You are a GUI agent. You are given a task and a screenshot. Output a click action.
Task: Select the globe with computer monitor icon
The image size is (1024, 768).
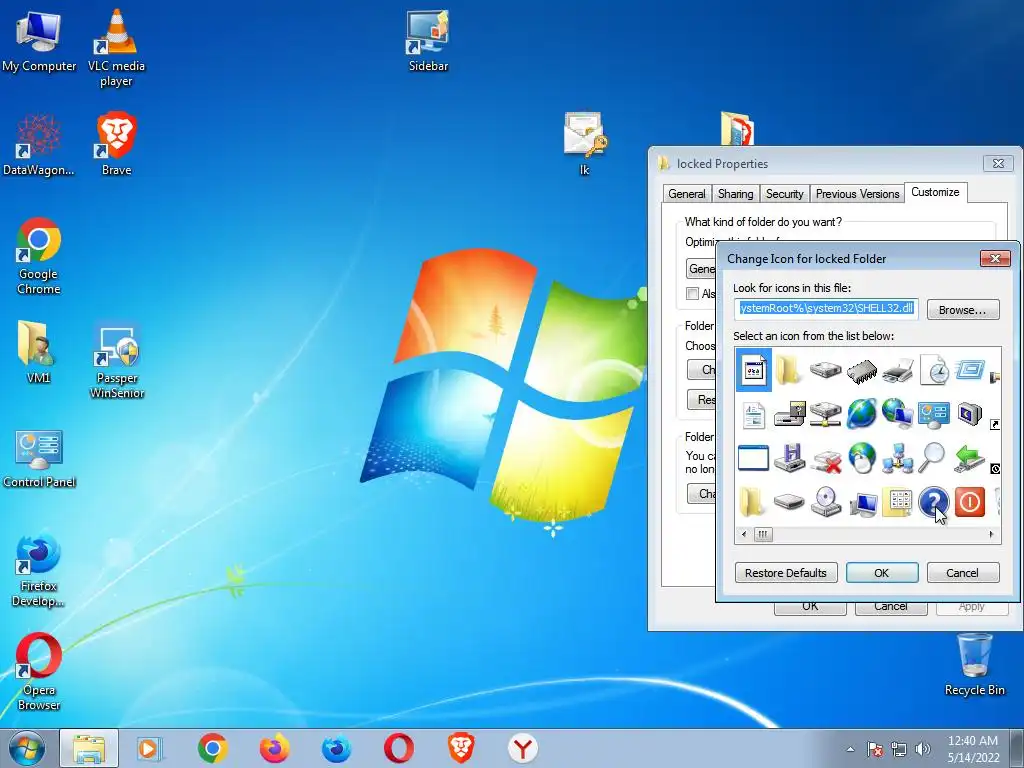pyautogui.click(x=898, y=414)
